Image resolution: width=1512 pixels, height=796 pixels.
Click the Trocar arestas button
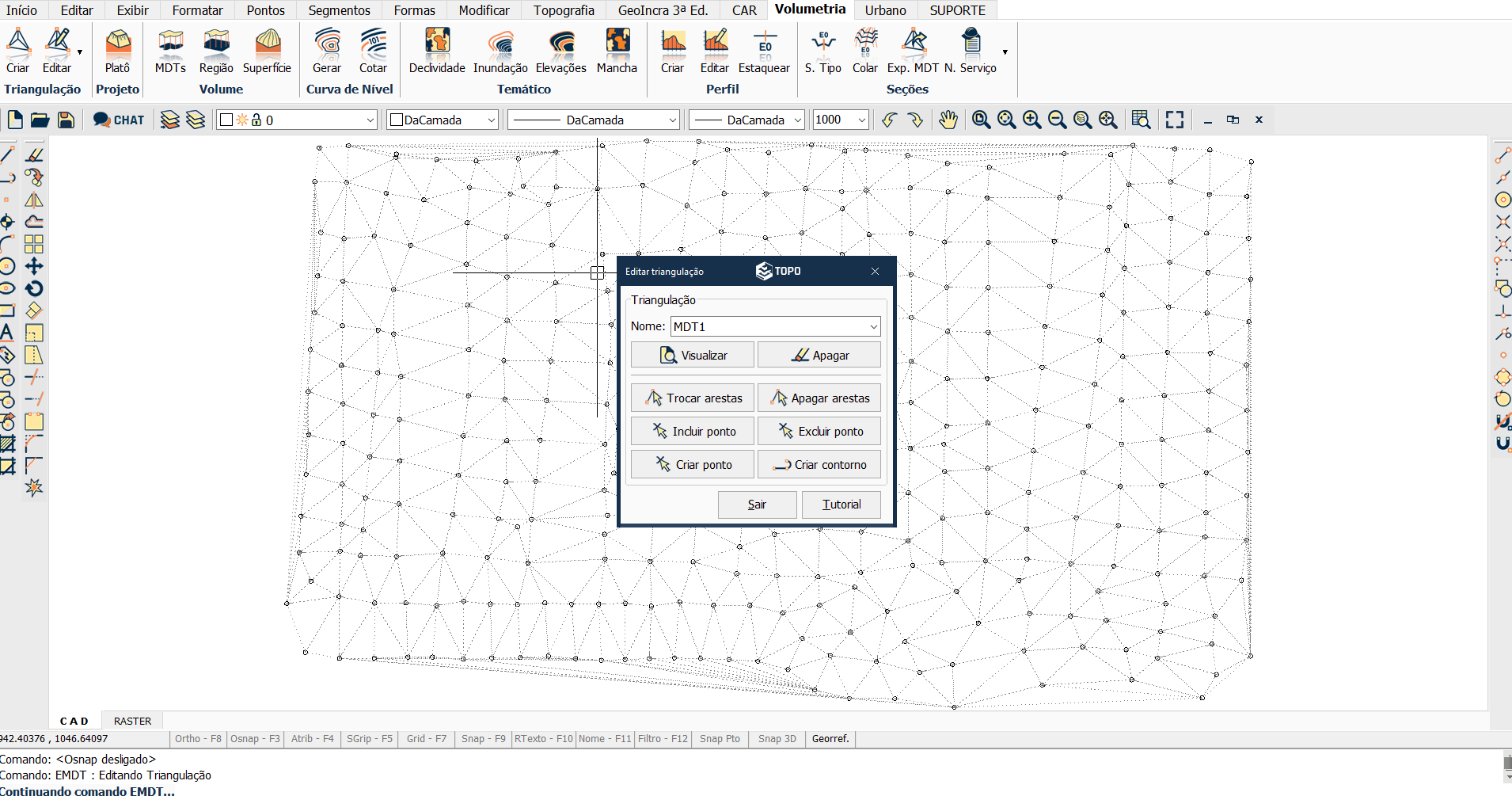pyautogui.click(x=693, y=398)
